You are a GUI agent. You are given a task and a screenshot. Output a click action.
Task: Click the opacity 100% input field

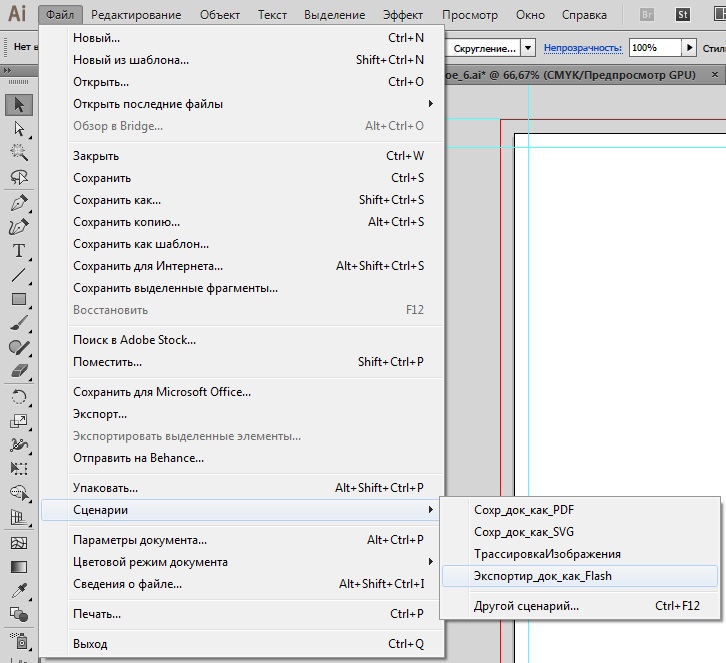[x=655, y=48]
